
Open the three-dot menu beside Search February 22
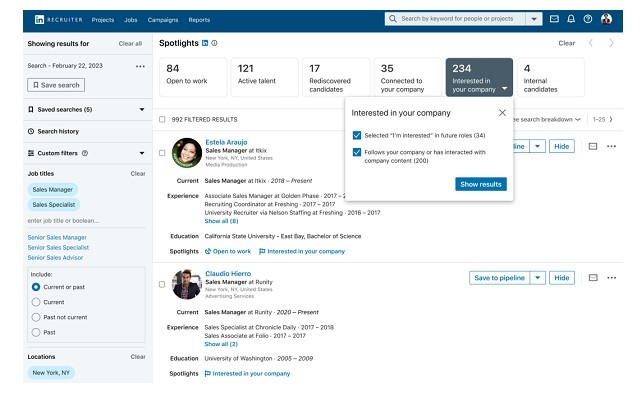pyautogui.click(x=140, y=66)
